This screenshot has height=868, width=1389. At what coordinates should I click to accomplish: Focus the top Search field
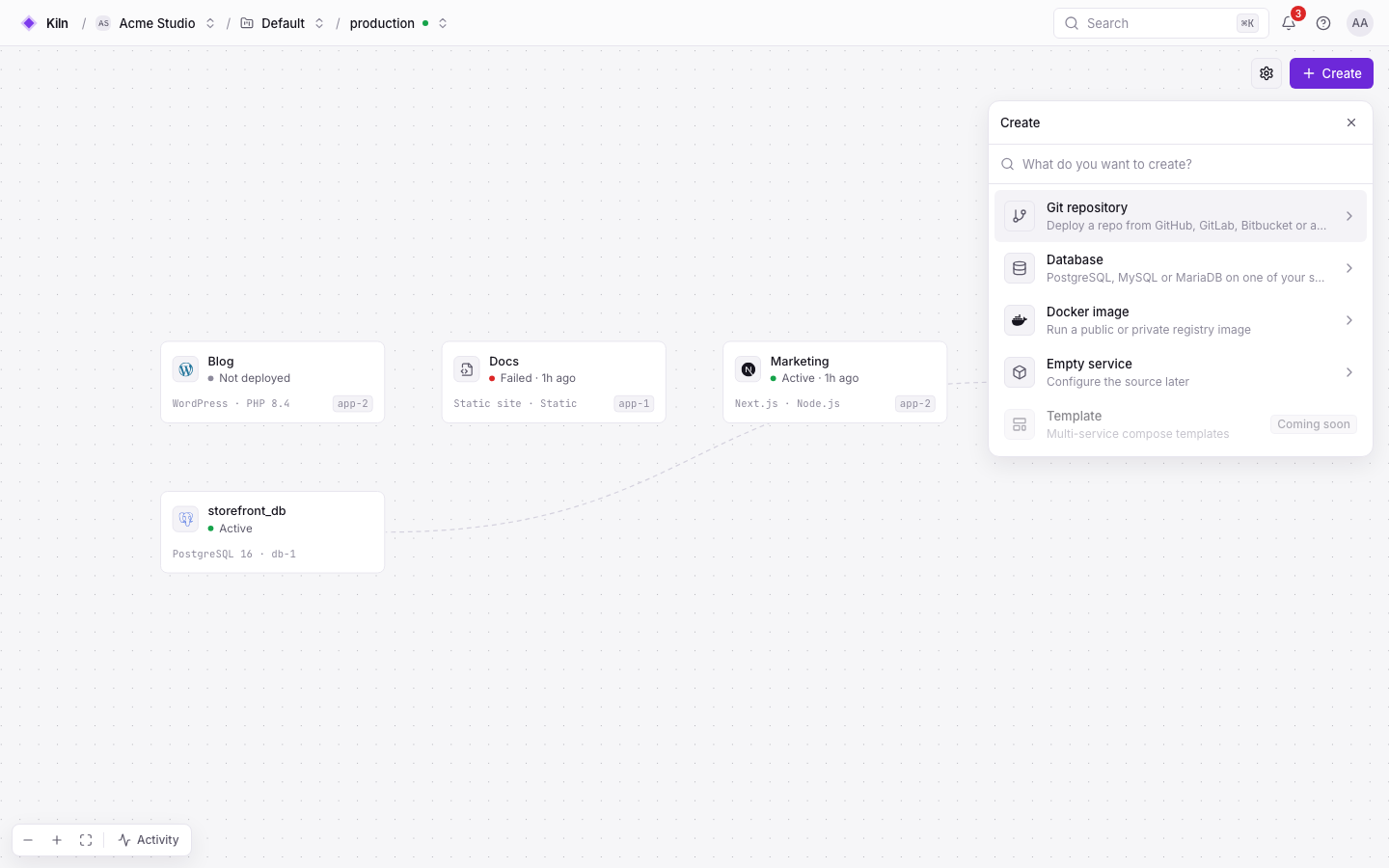tap(1161, 23)
